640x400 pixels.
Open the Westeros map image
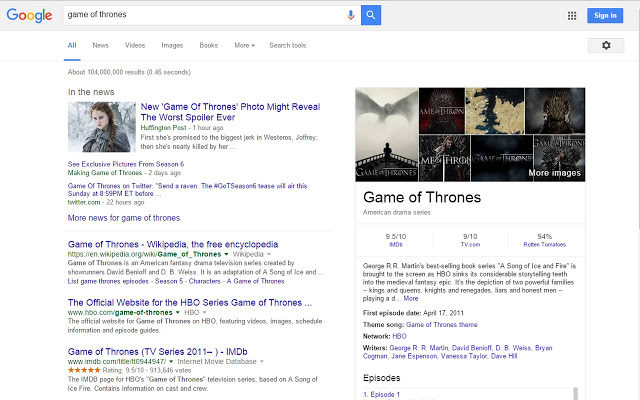[495, 111]
